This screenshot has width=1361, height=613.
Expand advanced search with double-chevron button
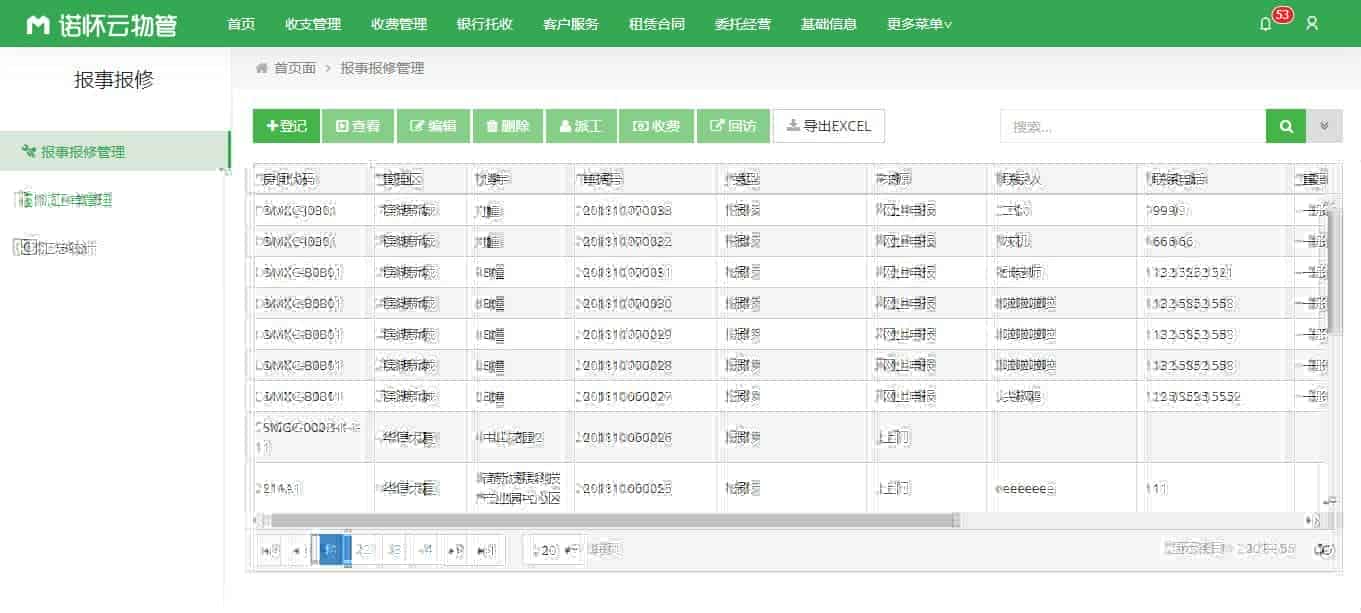coord(1324,126)
